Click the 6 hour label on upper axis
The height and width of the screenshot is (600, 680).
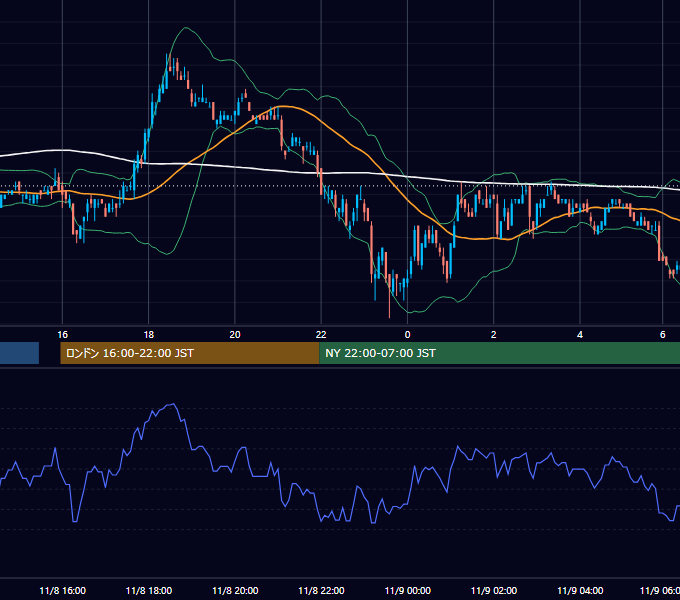tap(663, 335)
